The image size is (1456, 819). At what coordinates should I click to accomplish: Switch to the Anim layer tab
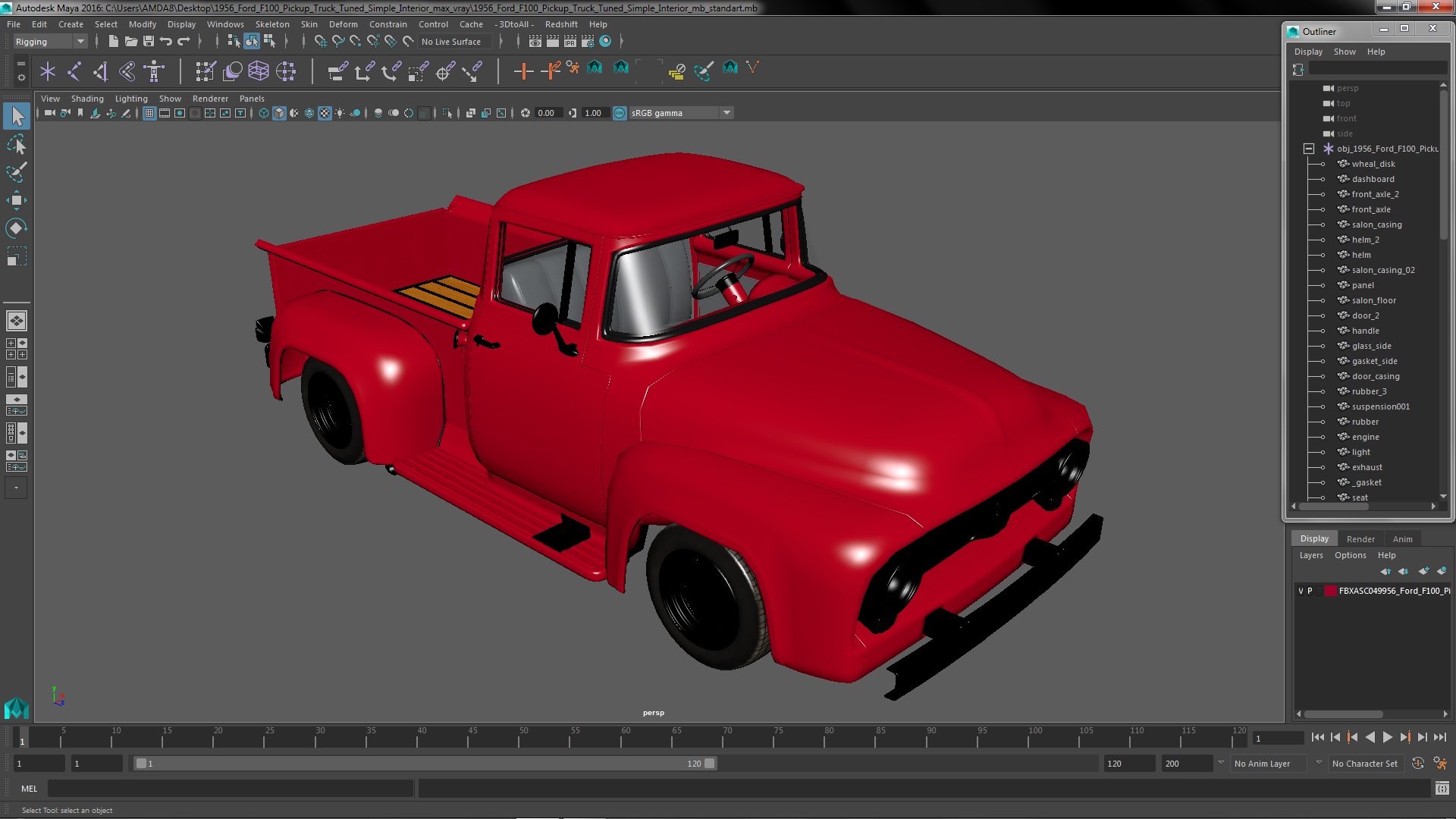[1402, 539]
